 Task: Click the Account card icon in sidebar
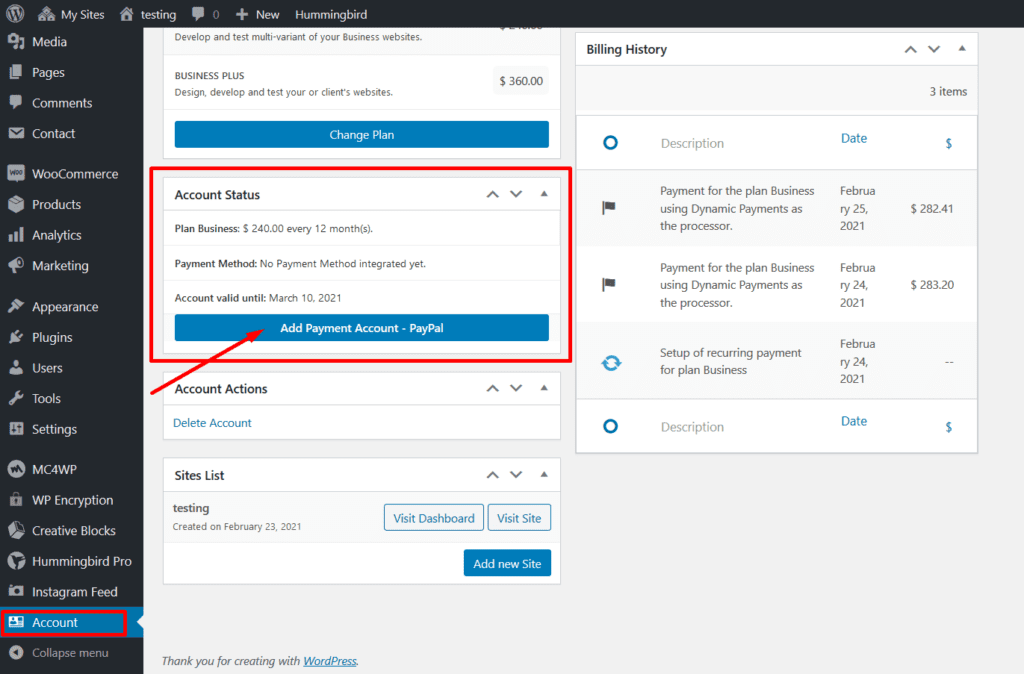[x=16, y=622]
